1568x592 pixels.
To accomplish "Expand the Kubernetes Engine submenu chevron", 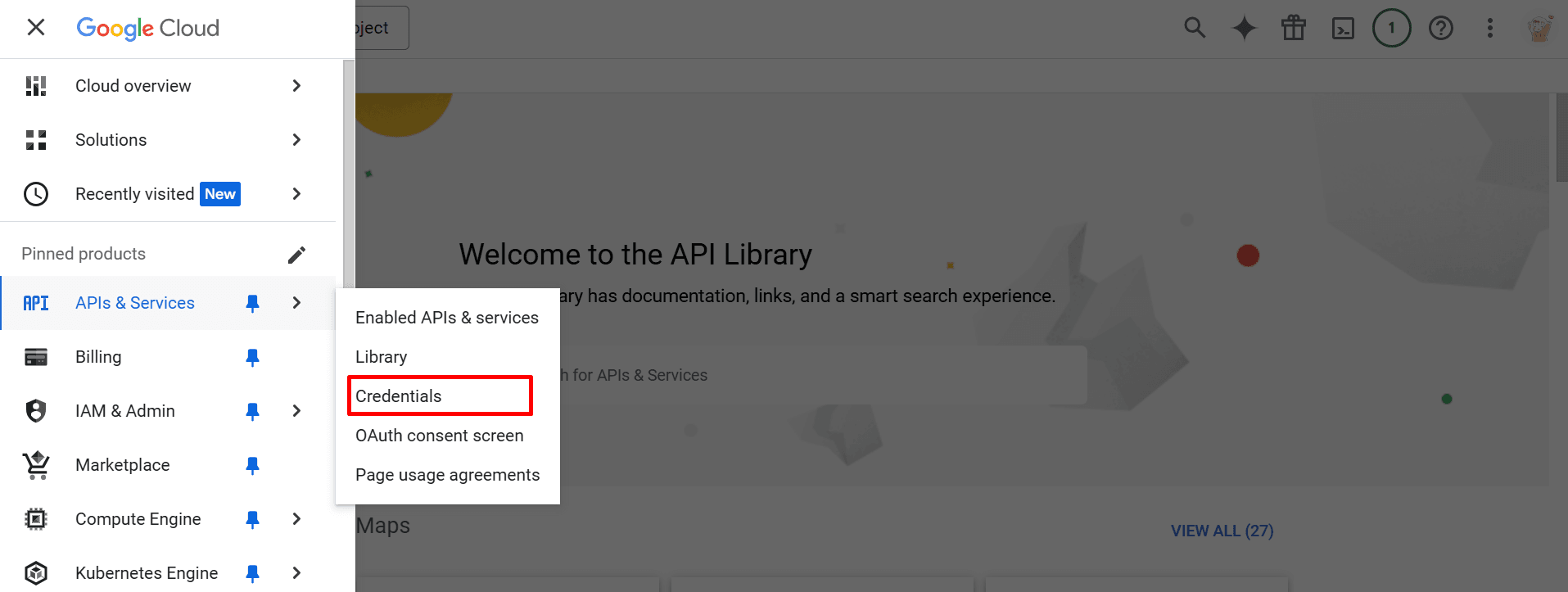I will click(296, 573).
